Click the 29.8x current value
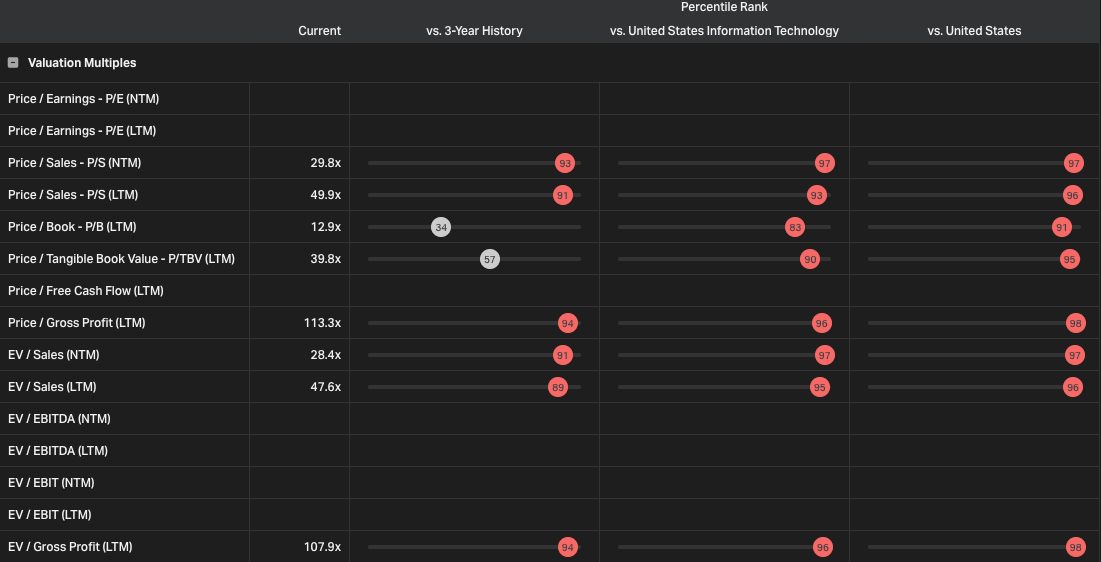Screen dimensions: 1101x562 pos(326,163)
